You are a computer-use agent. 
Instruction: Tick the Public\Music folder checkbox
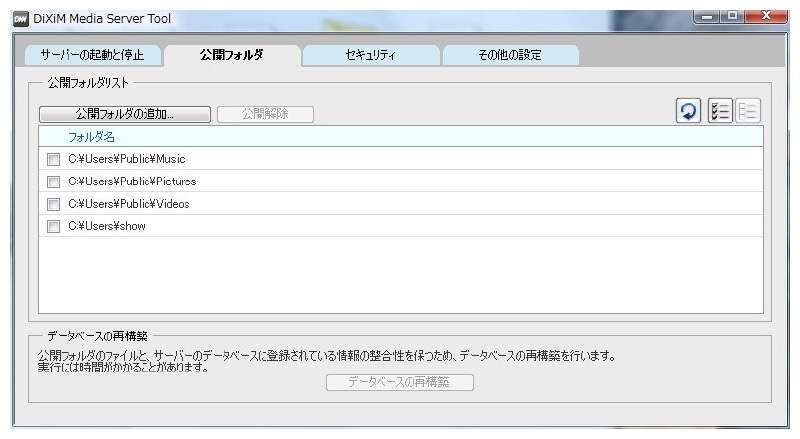53,159
